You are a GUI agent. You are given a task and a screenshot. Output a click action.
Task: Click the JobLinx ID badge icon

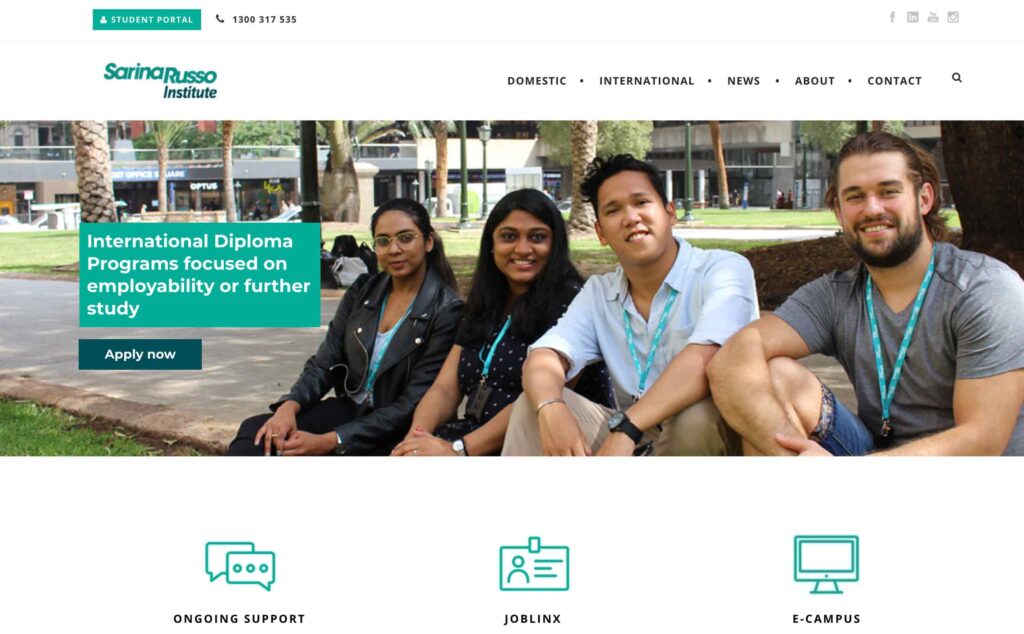pos(534,564)
